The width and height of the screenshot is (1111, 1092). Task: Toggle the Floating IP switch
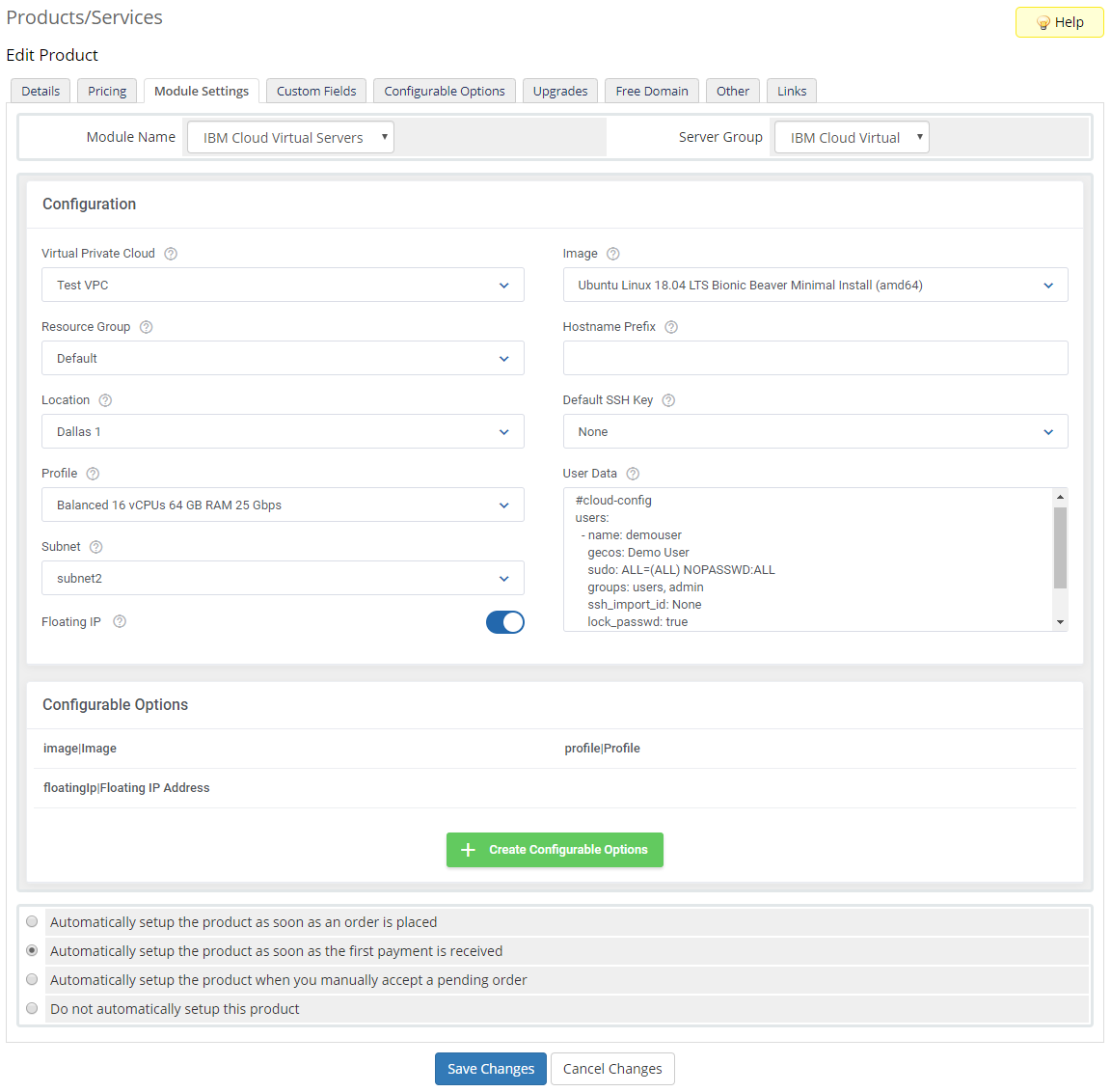[505, 622]
